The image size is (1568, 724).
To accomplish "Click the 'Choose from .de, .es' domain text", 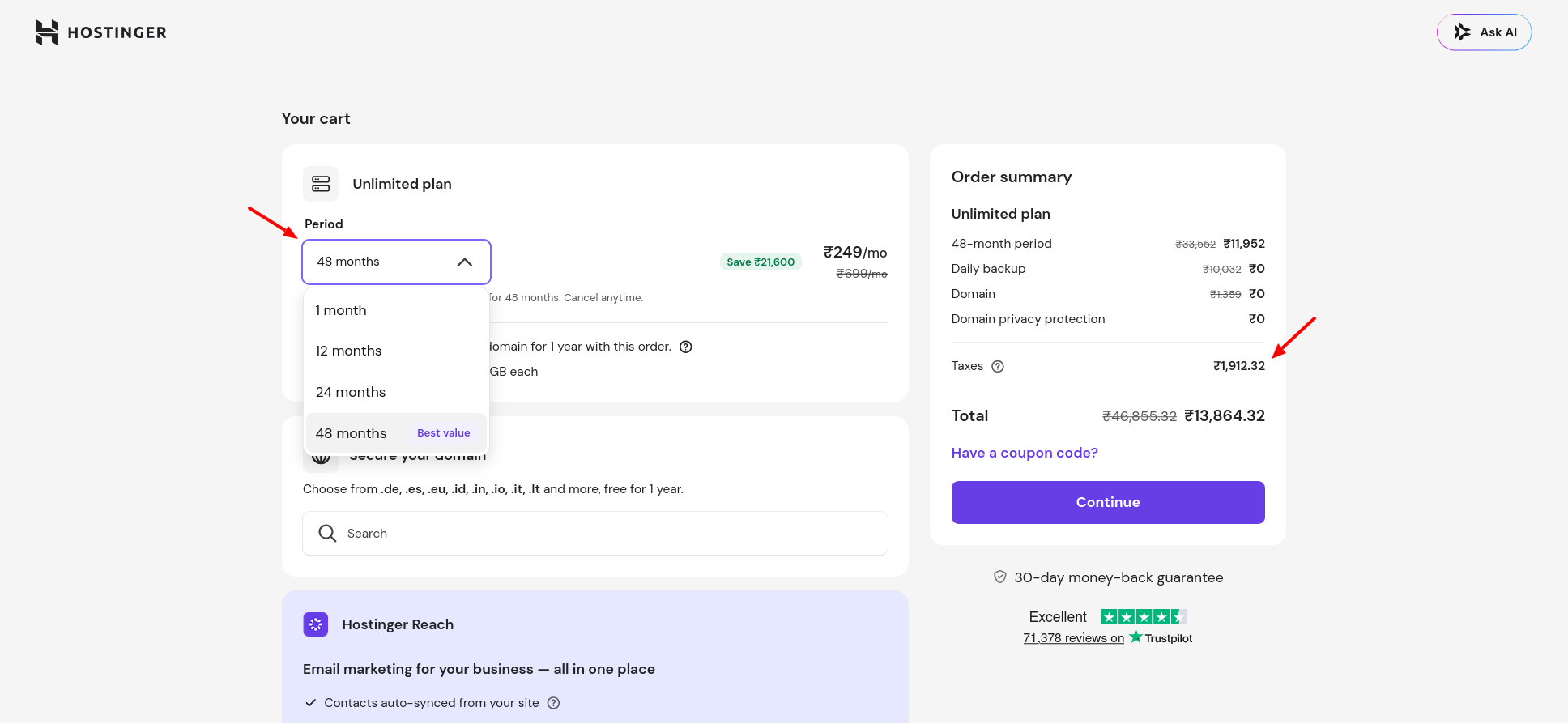I will (493, 489).
